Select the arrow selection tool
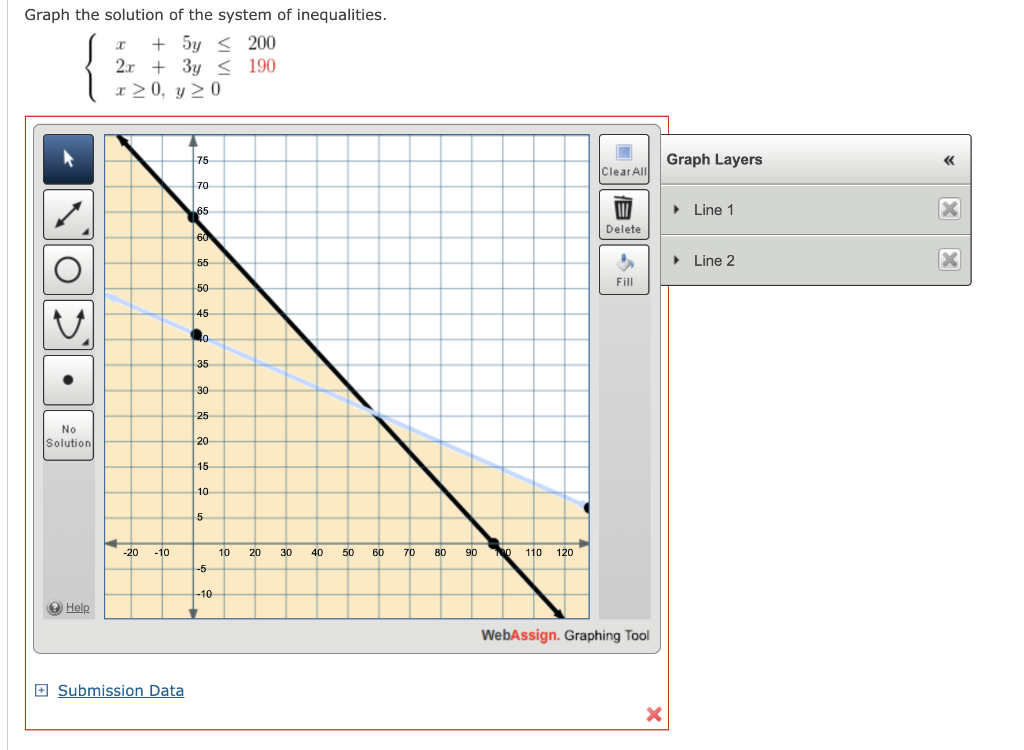 68,159
